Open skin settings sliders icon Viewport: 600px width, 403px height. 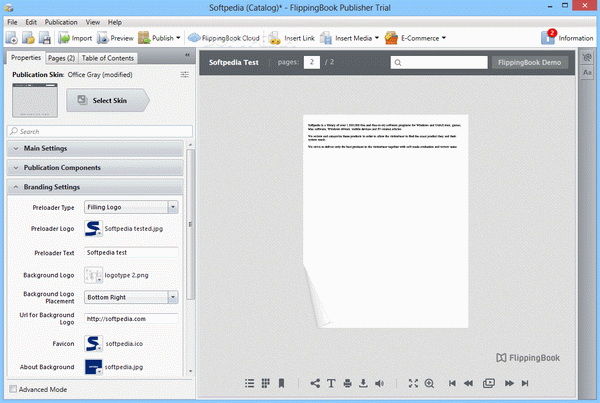point(184,75)
